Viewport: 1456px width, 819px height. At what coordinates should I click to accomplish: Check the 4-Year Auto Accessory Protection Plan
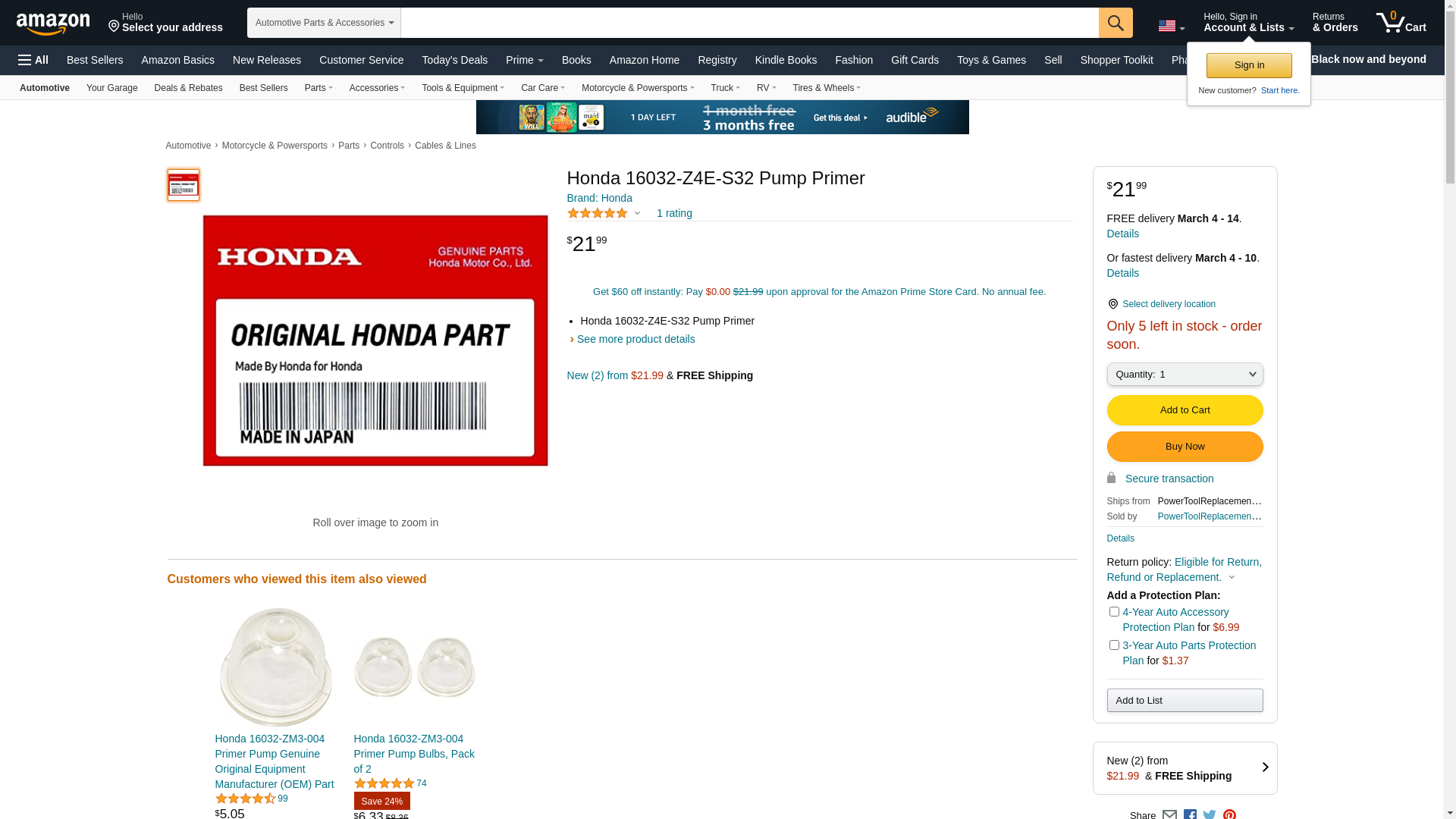[1114, 611]
